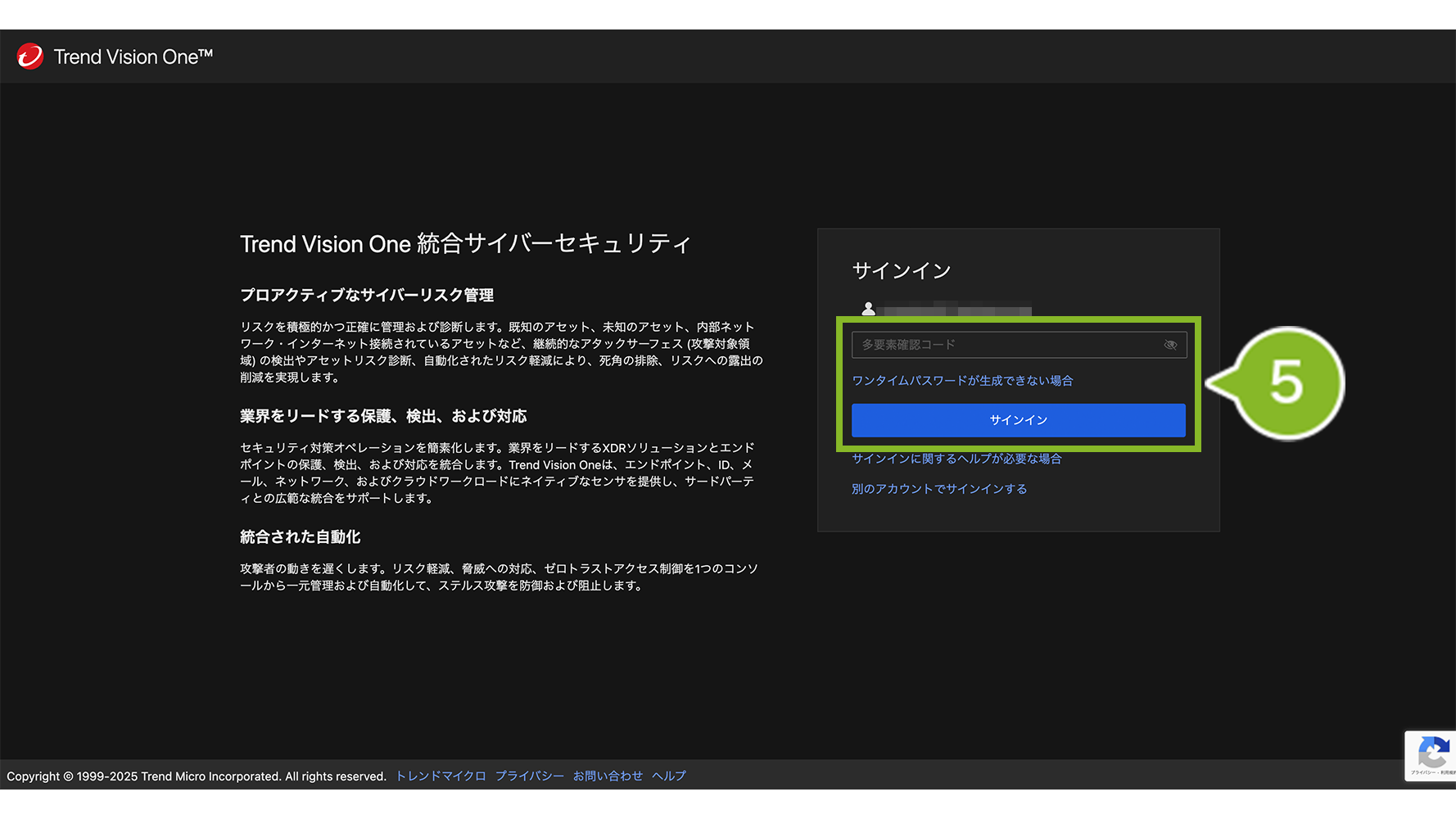Click the 統合された自動化 section heading
This screenshot has width=1456, height=819.
tap(300, 537)
